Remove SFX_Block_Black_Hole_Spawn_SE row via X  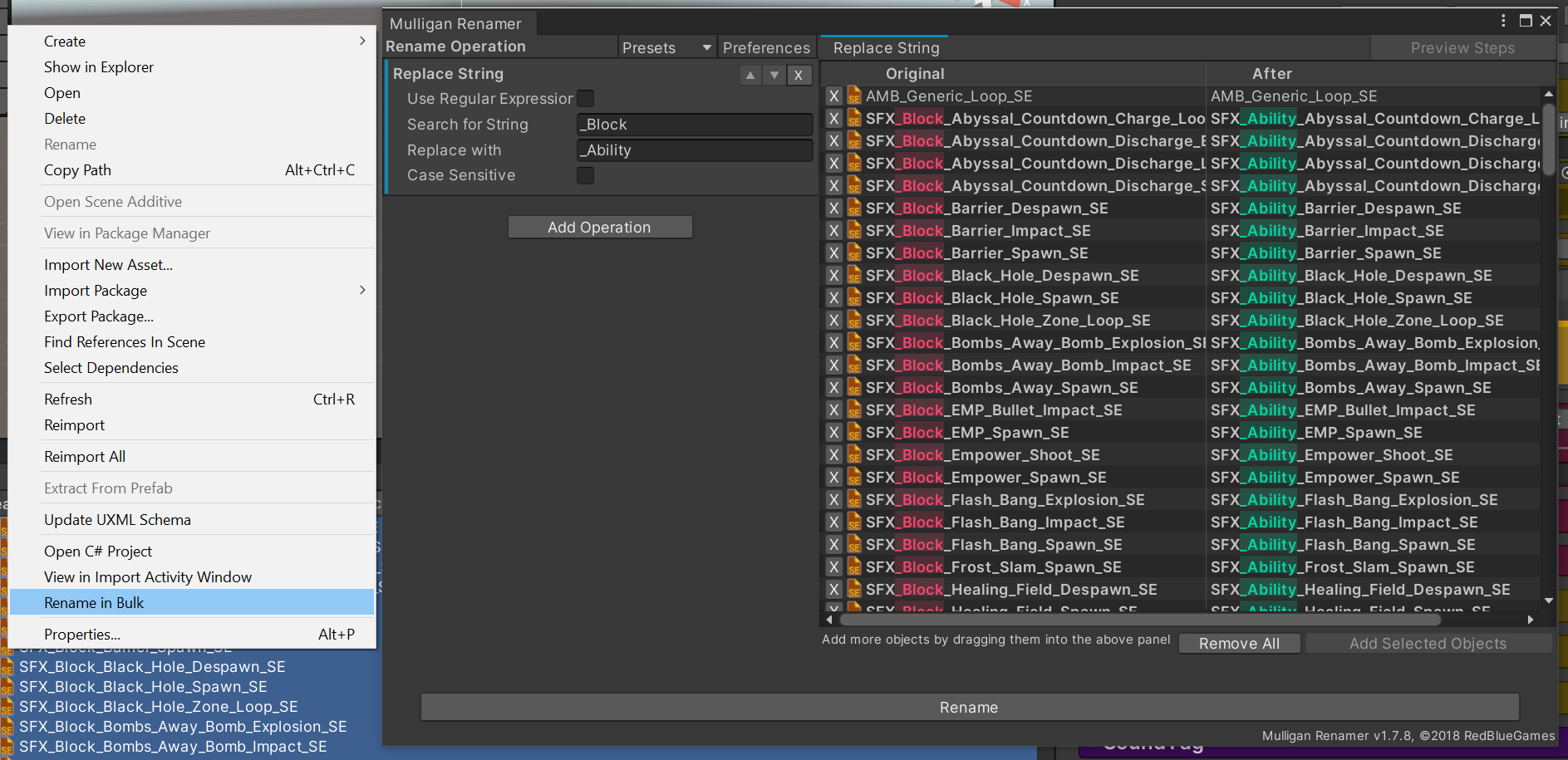(833, 298)
